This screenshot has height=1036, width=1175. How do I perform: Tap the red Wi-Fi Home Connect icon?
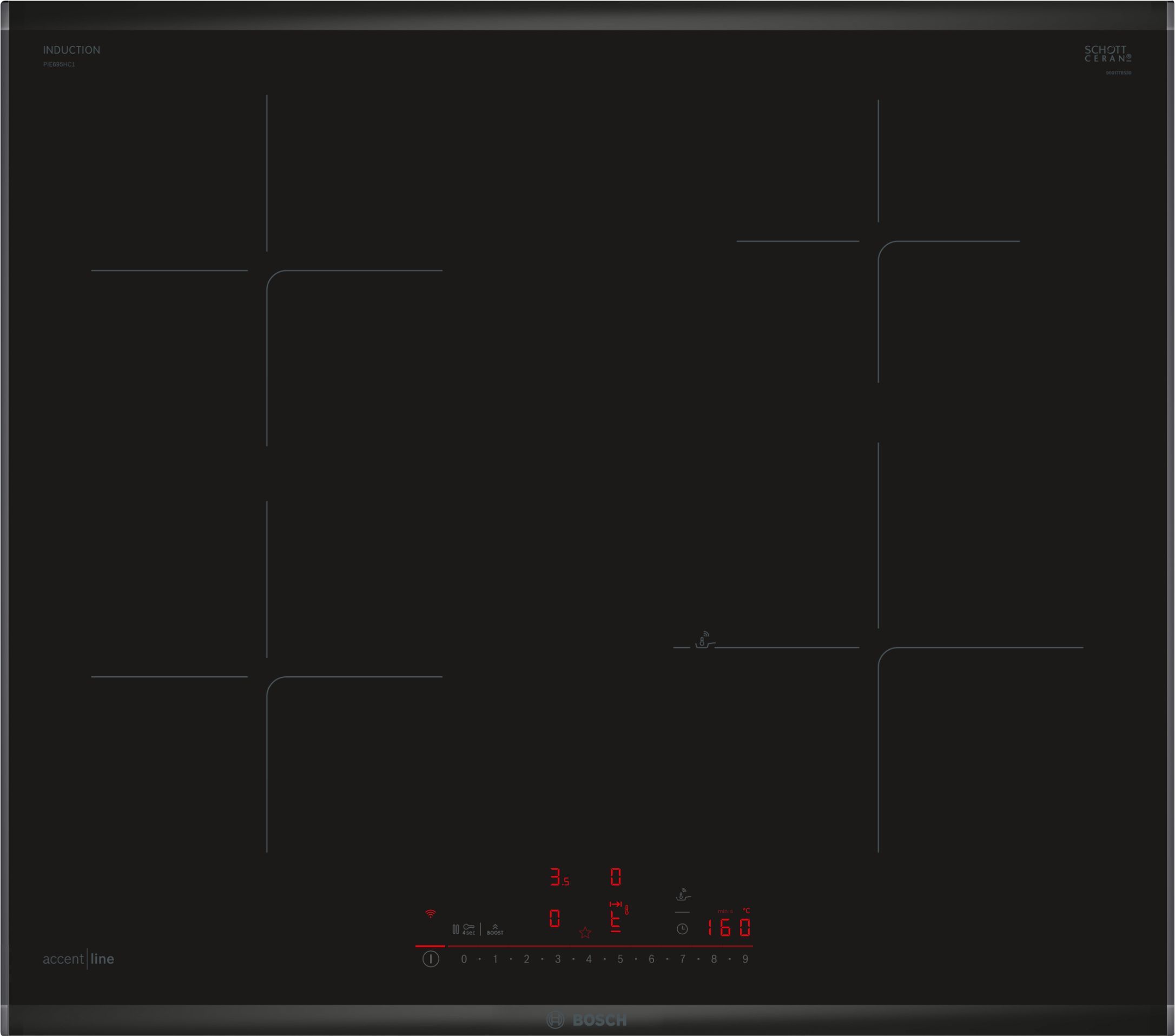click(430, 914)
